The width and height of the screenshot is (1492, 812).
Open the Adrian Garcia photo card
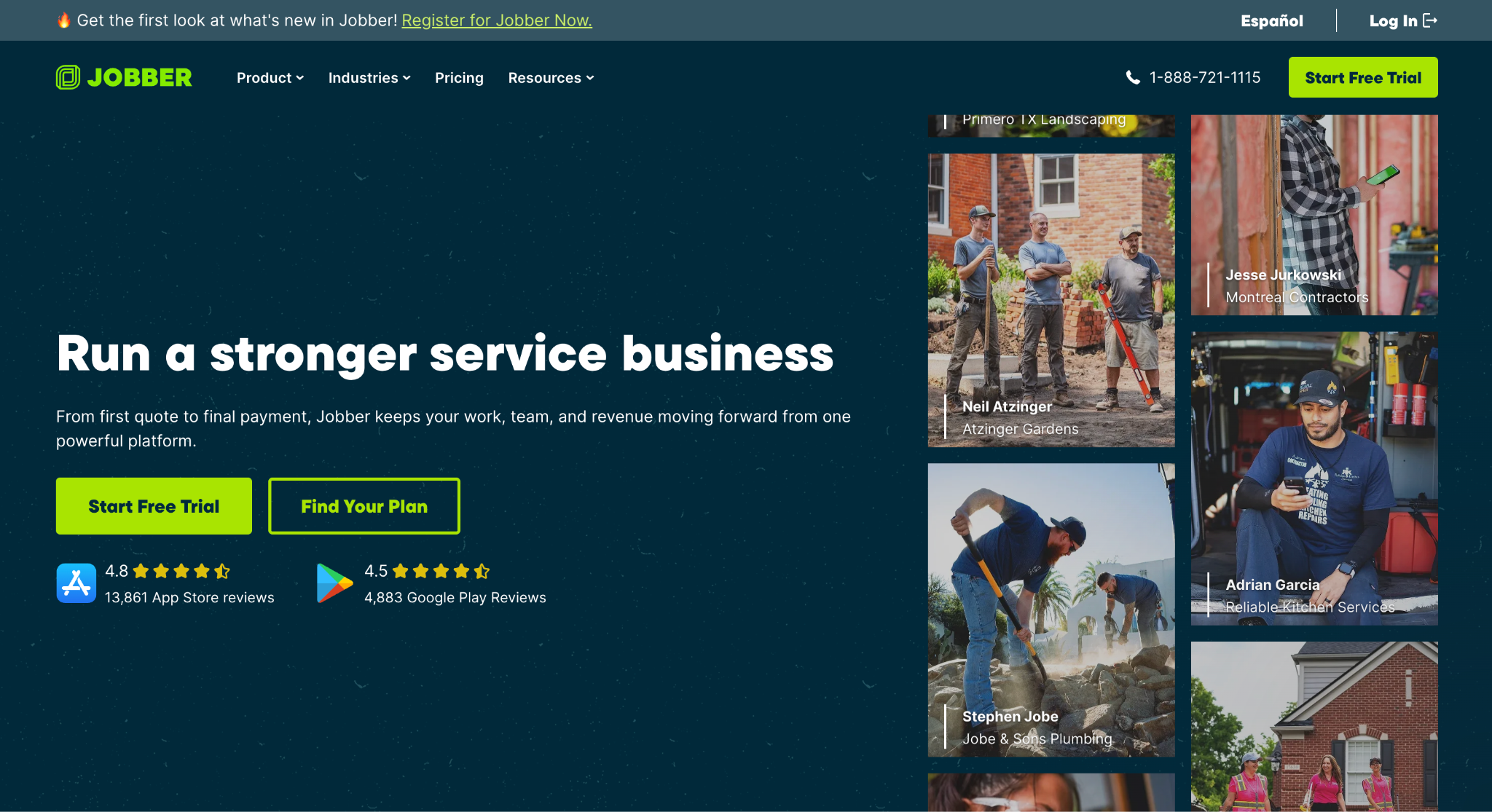pyautogui.click(x=1314, y=478)
